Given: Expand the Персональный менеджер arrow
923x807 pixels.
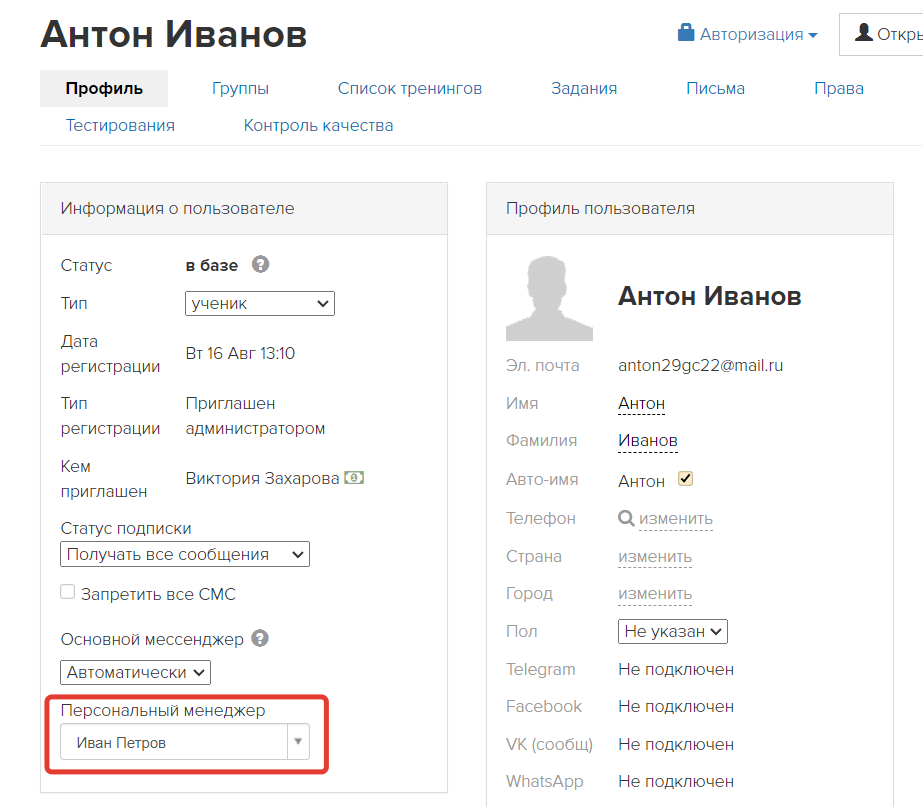Looking at the screenshot, I should [x=298, y=742].
